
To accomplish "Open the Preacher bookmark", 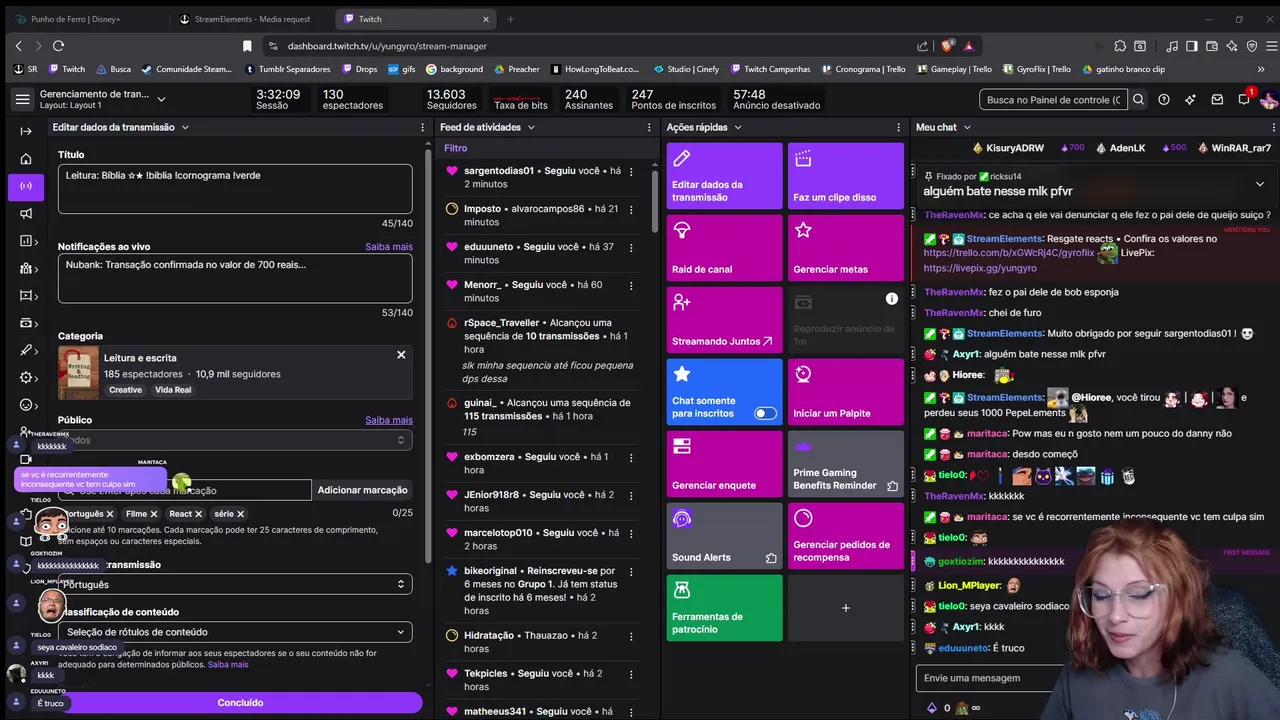I will 516,69.
